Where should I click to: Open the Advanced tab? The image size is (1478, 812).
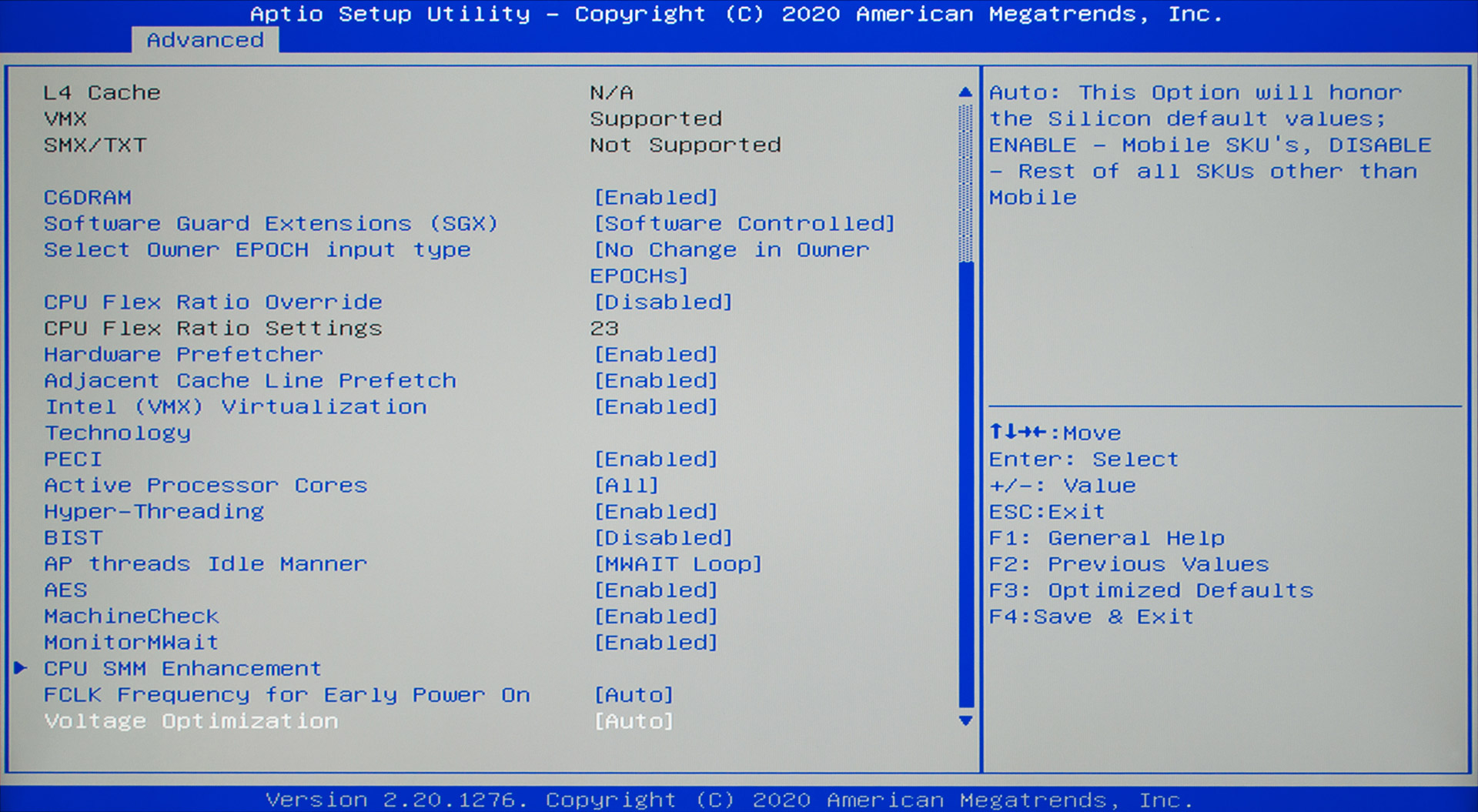click(205, 40)
